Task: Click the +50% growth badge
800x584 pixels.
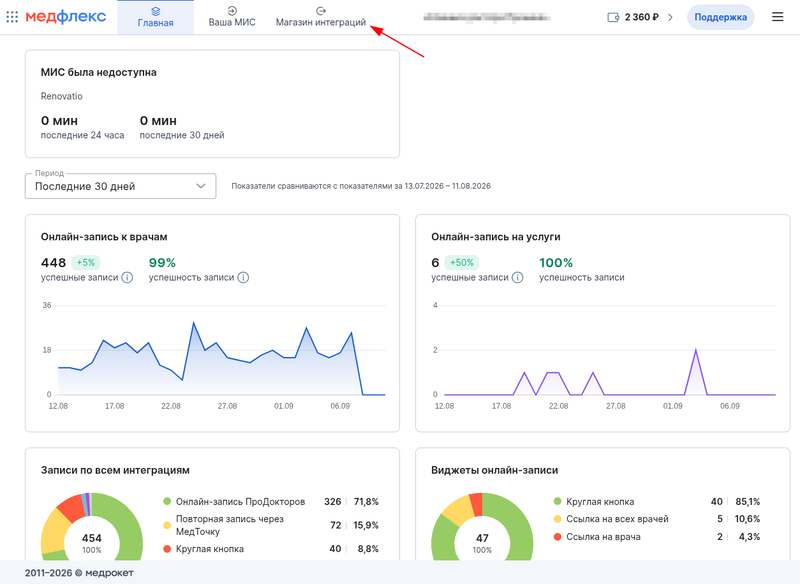Action: pos(462,263)
